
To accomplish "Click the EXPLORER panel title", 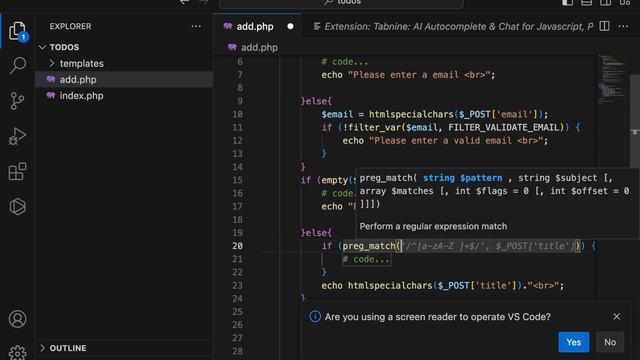I will pos(70,26).
